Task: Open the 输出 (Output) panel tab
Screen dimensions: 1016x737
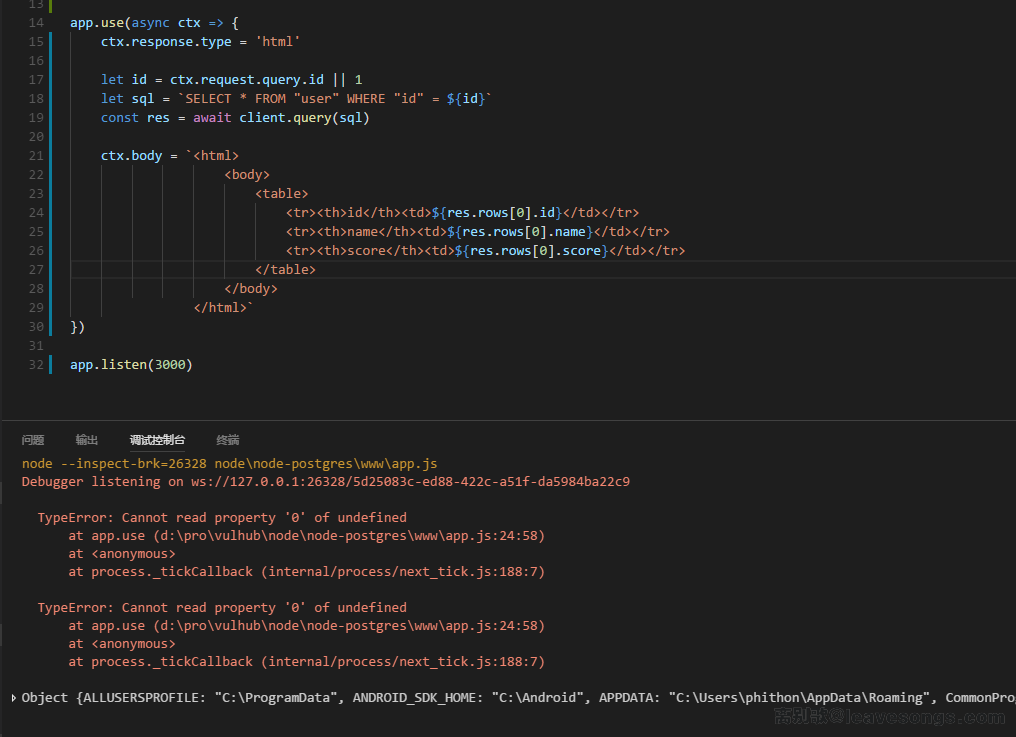Action: tap(87, 440)
